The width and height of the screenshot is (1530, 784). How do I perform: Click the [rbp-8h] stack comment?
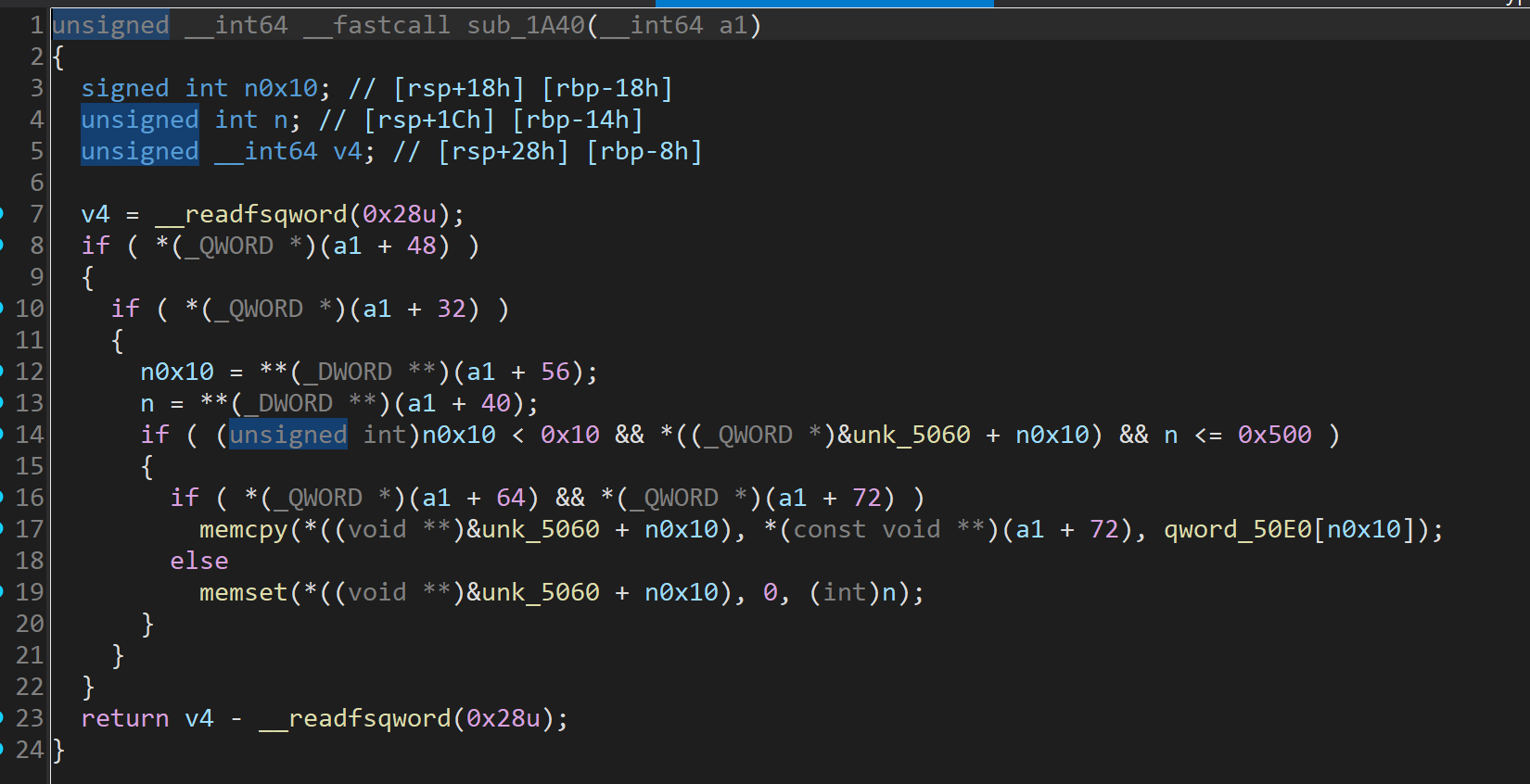(644, 151)
